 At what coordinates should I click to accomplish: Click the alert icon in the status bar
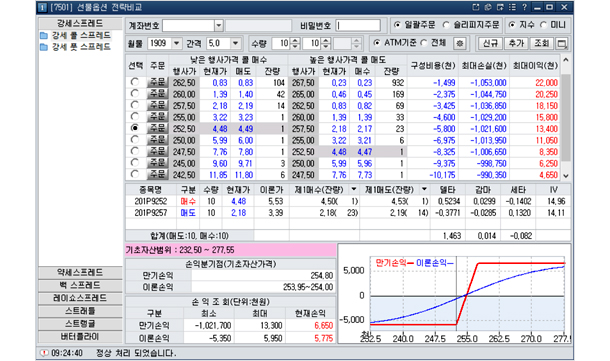(44, 353)
